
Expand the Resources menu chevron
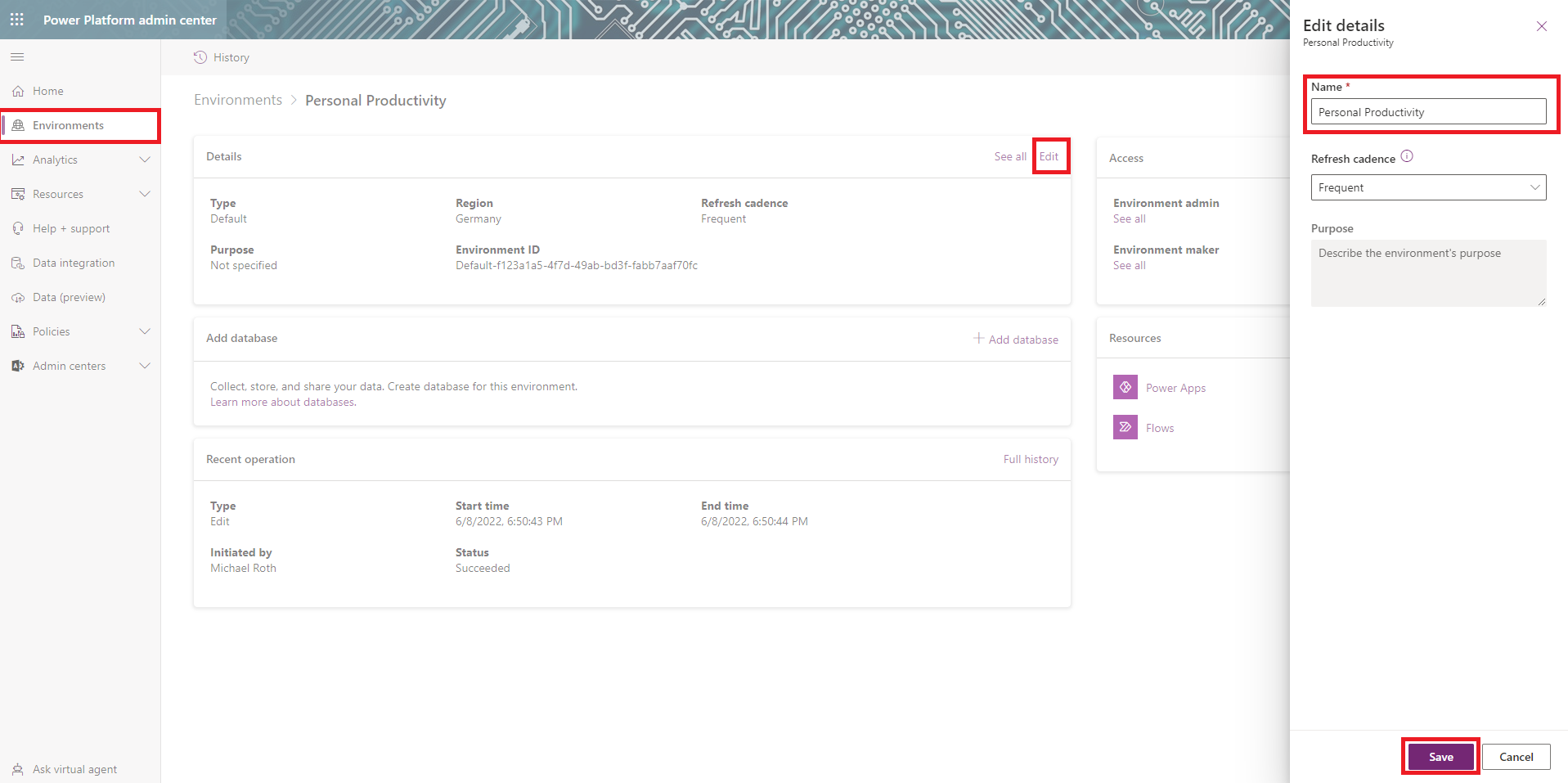[x=145, y=194]
